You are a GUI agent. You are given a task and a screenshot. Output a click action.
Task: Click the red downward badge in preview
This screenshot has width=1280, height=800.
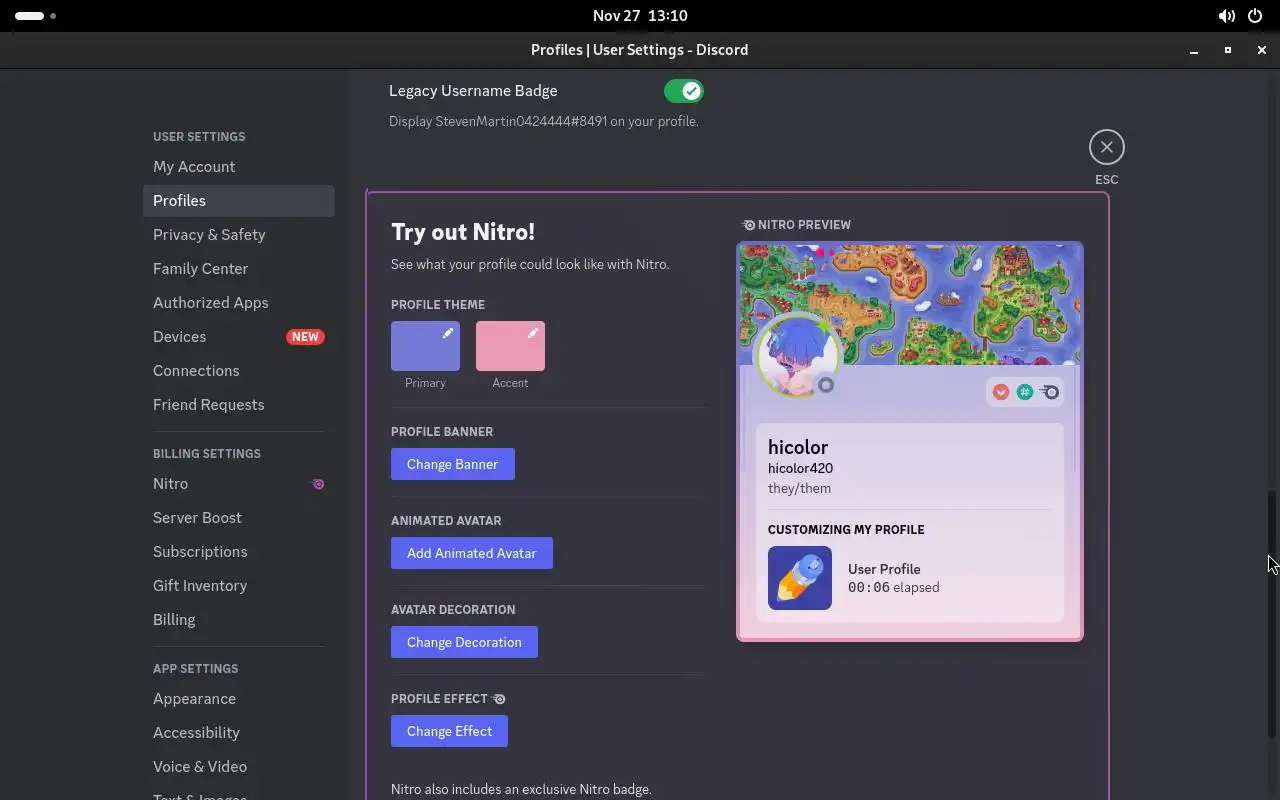tap(1000, 392)
